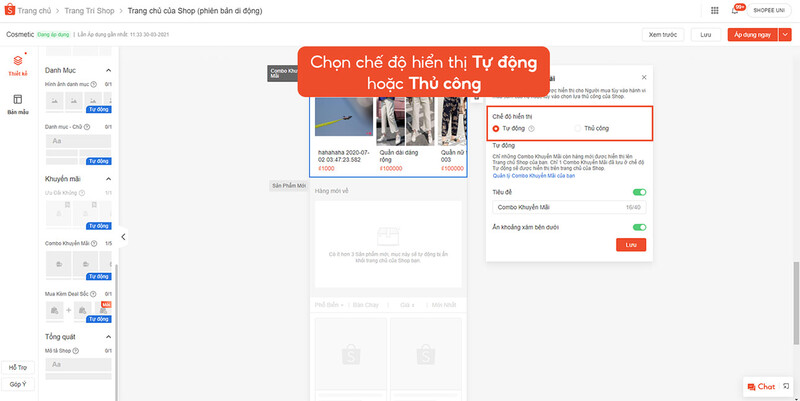
Task: Open the Bản mẫu templates panel
Action: (17, 103)
